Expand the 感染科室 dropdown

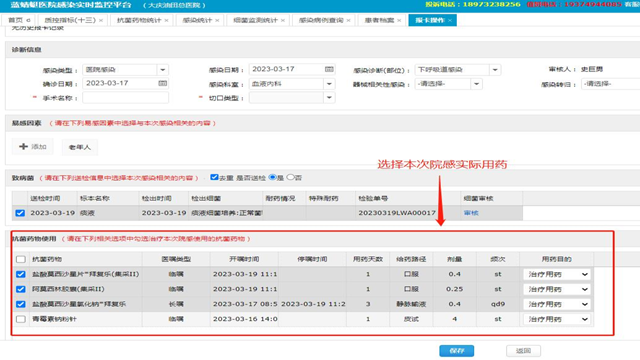pos(329,84)
